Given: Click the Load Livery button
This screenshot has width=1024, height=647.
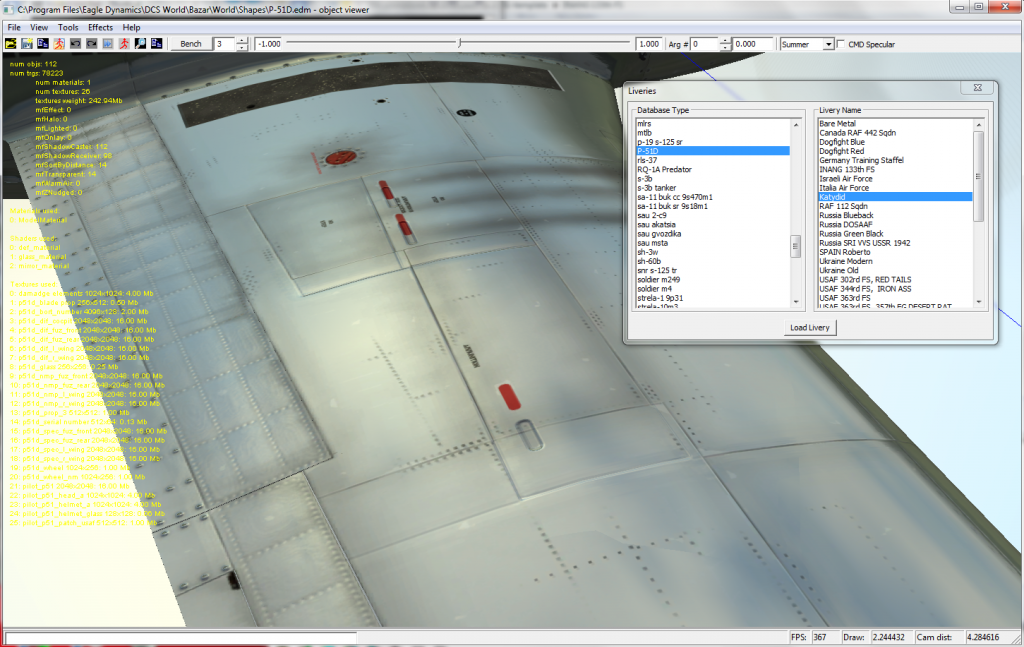Looking at the screenshot, I should 810,327.
